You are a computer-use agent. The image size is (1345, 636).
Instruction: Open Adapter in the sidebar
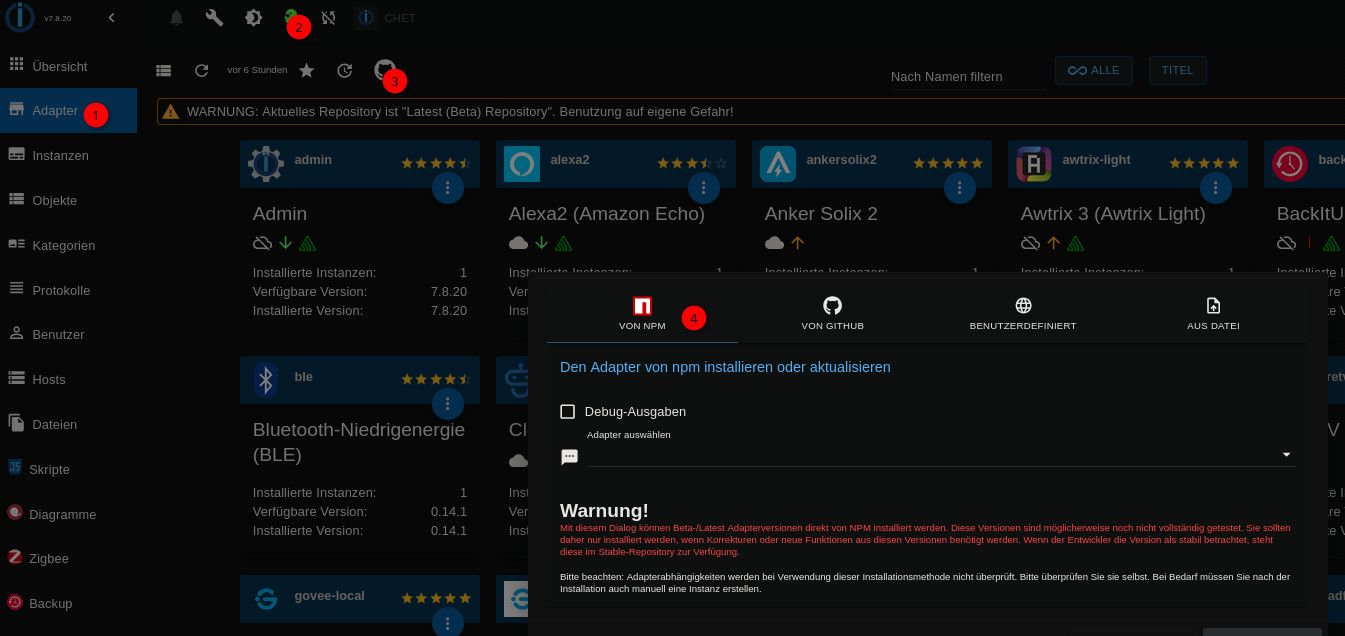tap(68, 111)
